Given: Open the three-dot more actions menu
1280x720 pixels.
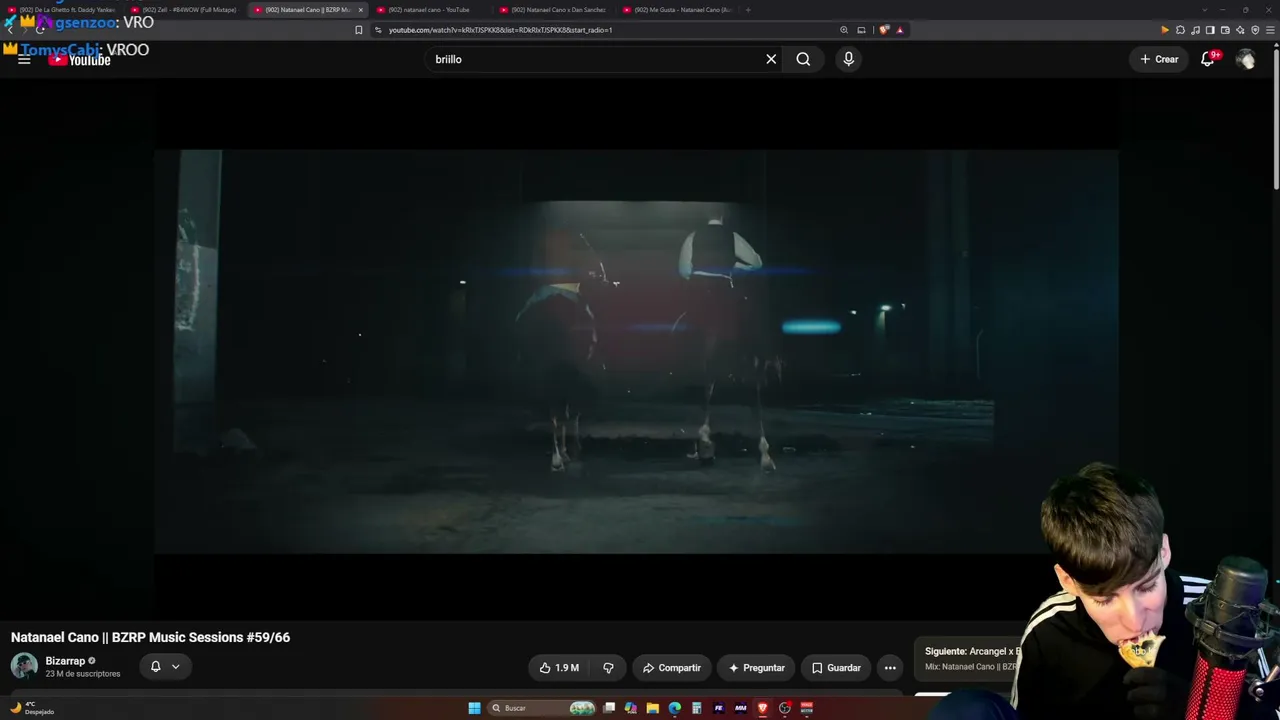Looking at the screenshot, I should [890, 667].
